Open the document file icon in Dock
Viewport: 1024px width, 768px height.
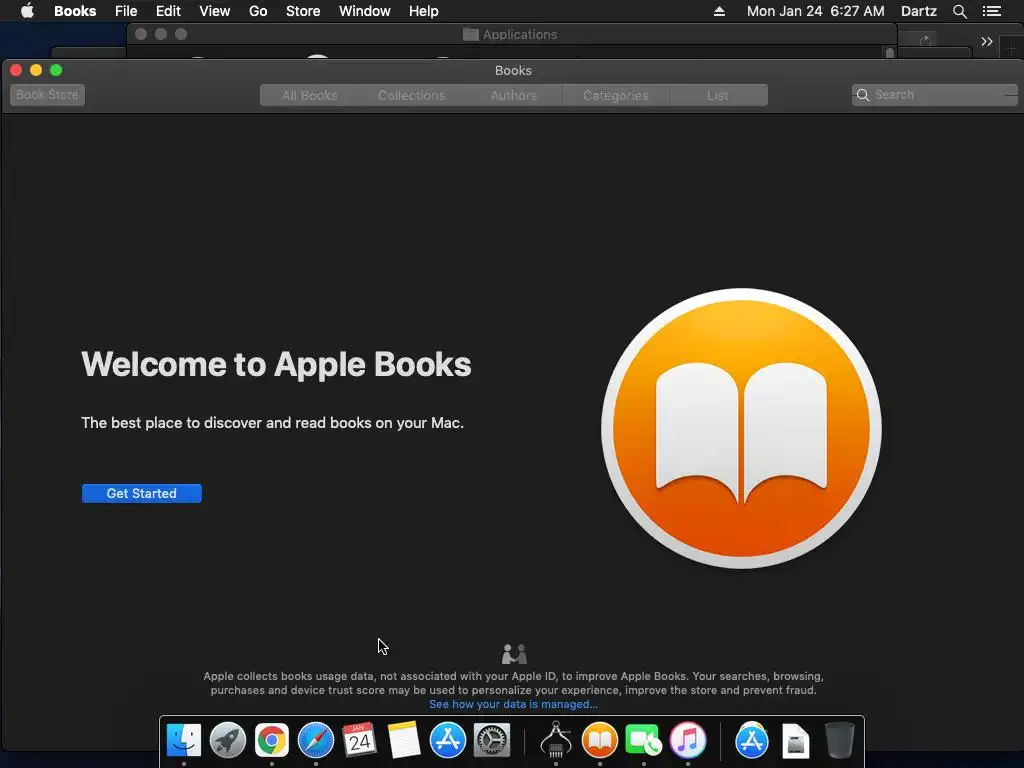[795, 741]
